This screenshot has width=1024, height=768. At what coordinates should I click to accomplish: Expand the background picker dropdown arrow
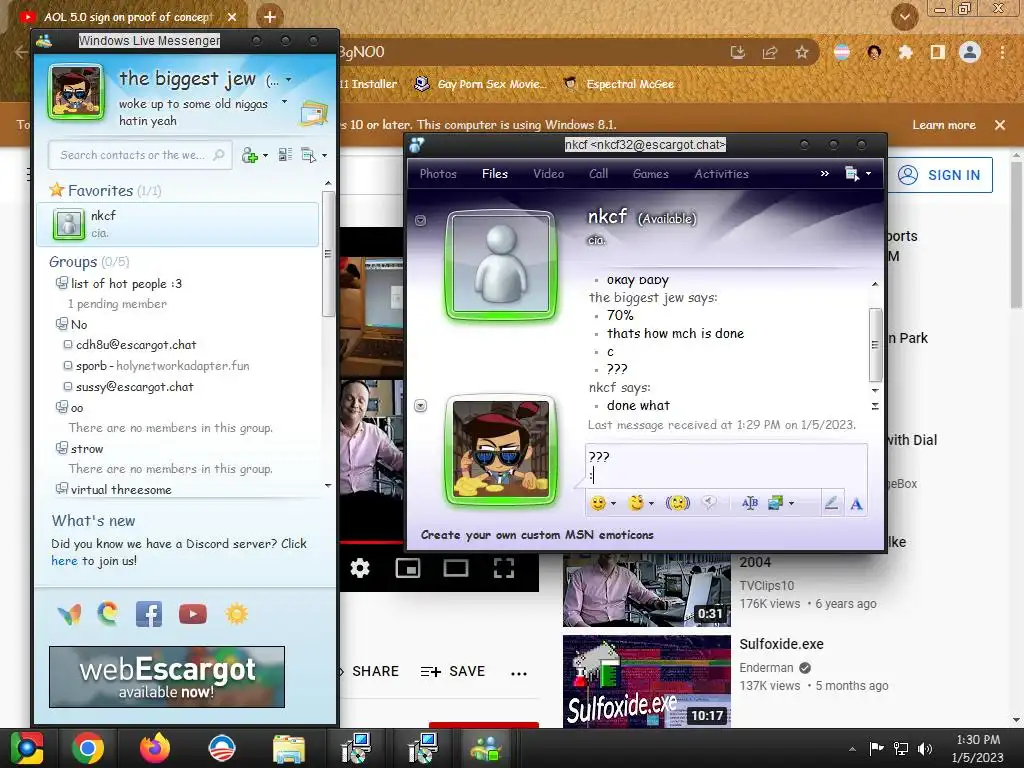click(x=792, y=504)
